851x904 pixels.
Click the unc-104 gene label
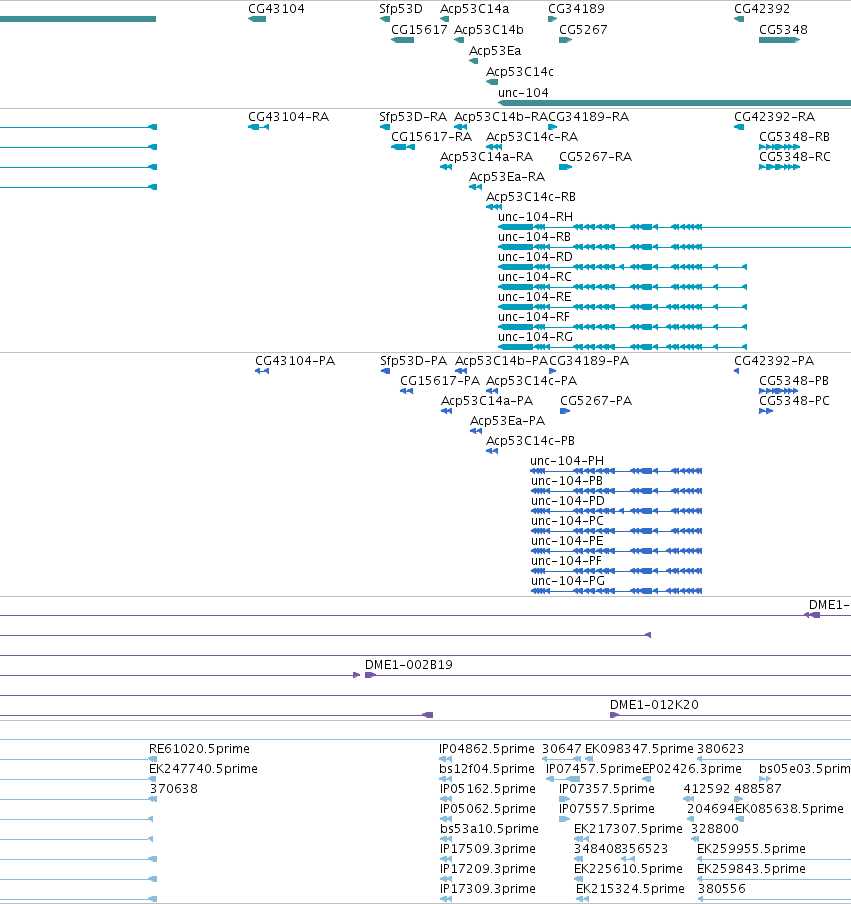click(x=523, y=92)
